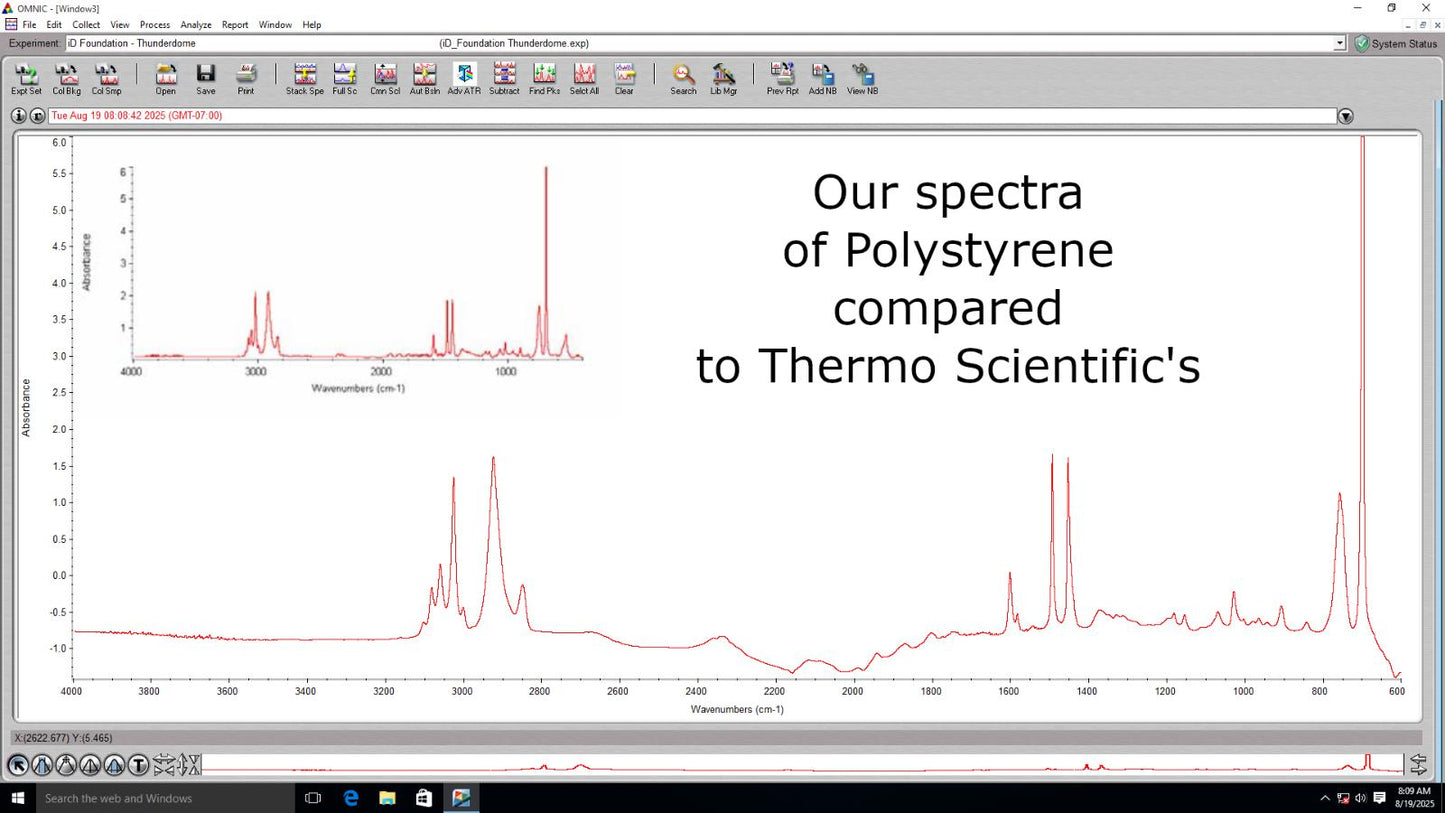Open Prev Rpt report preview

tap(782, 79)
